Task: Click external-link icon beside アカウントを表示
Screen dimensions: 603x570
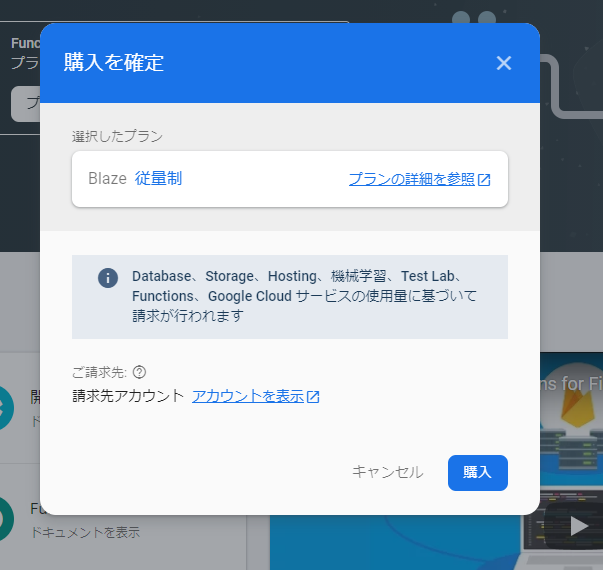Action: coord(313,396)
